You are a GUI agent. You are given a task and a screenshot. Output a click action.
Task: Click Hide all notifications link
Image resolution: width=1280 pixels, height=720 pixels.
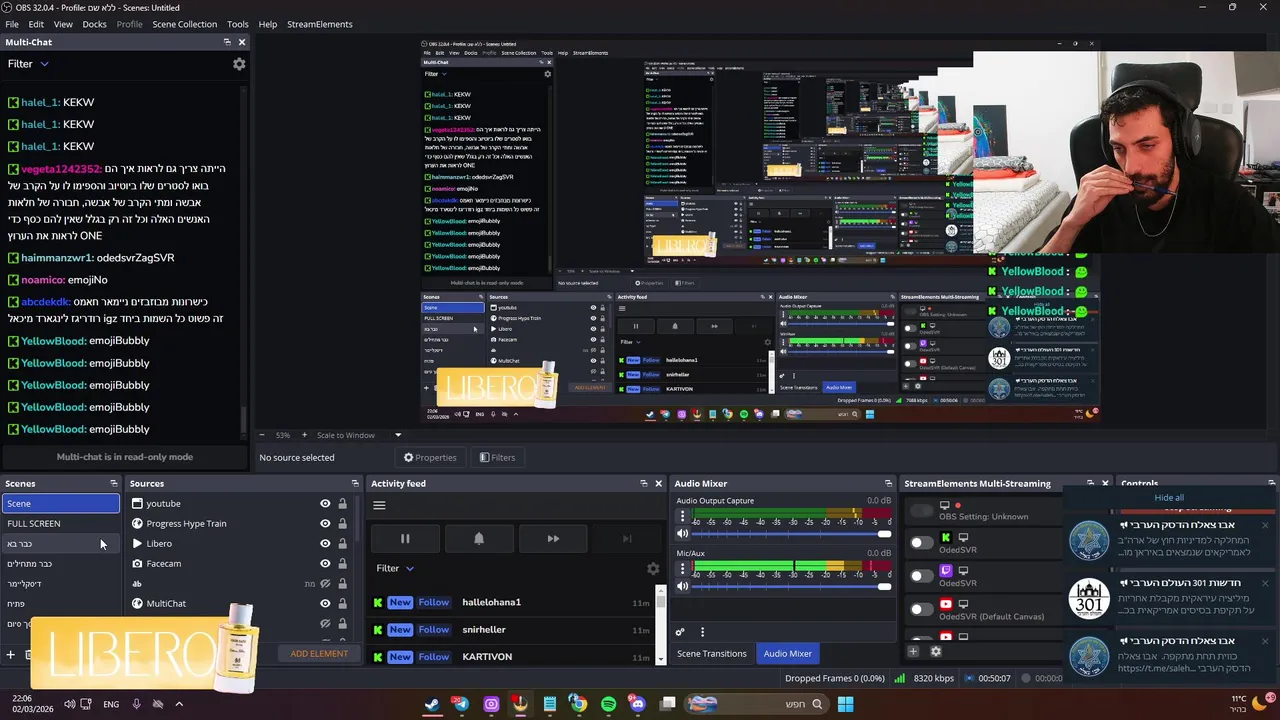click(x=1169, y=498)
